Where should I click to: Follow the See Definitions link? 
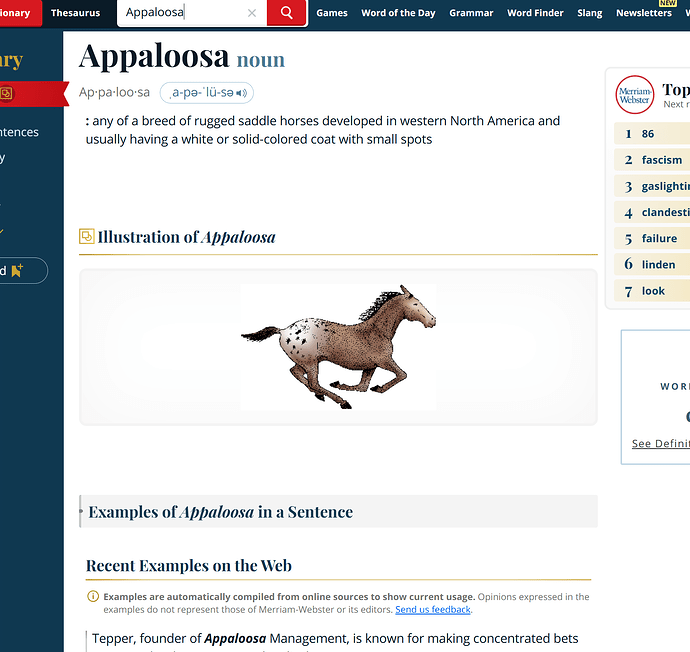pos(661,443)
